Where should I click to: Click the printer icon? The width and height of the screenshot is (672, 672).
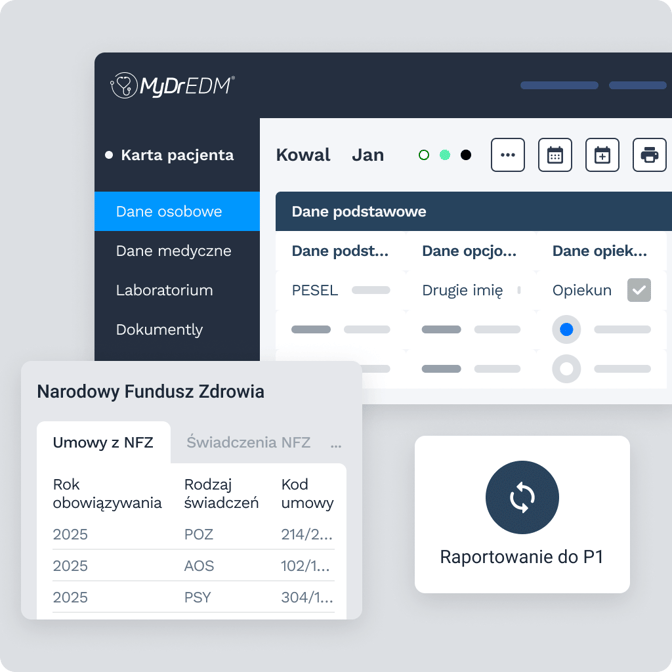[x=649, y=155]
